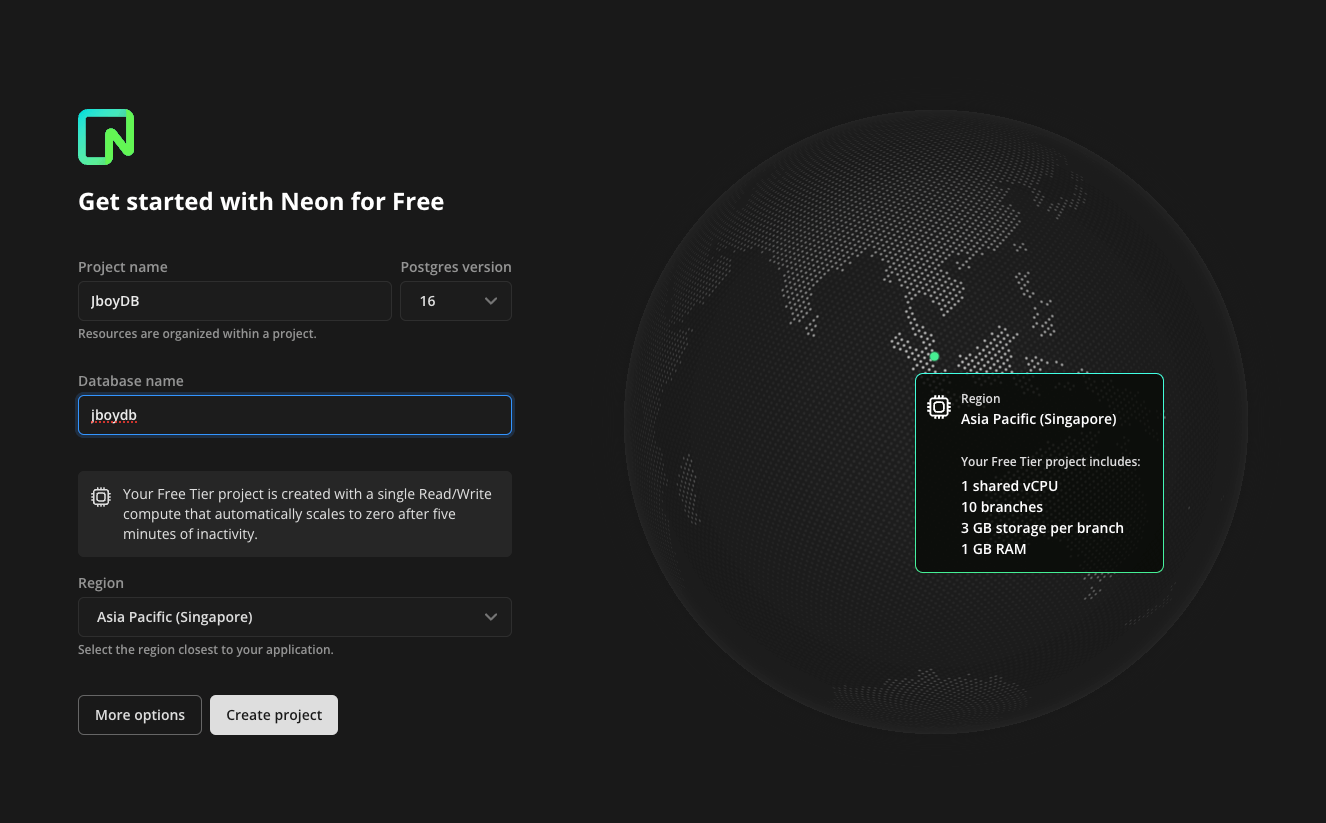Click the Free Tier scales-to-zero notice text

pyautogui.click(x=307, y=514)
